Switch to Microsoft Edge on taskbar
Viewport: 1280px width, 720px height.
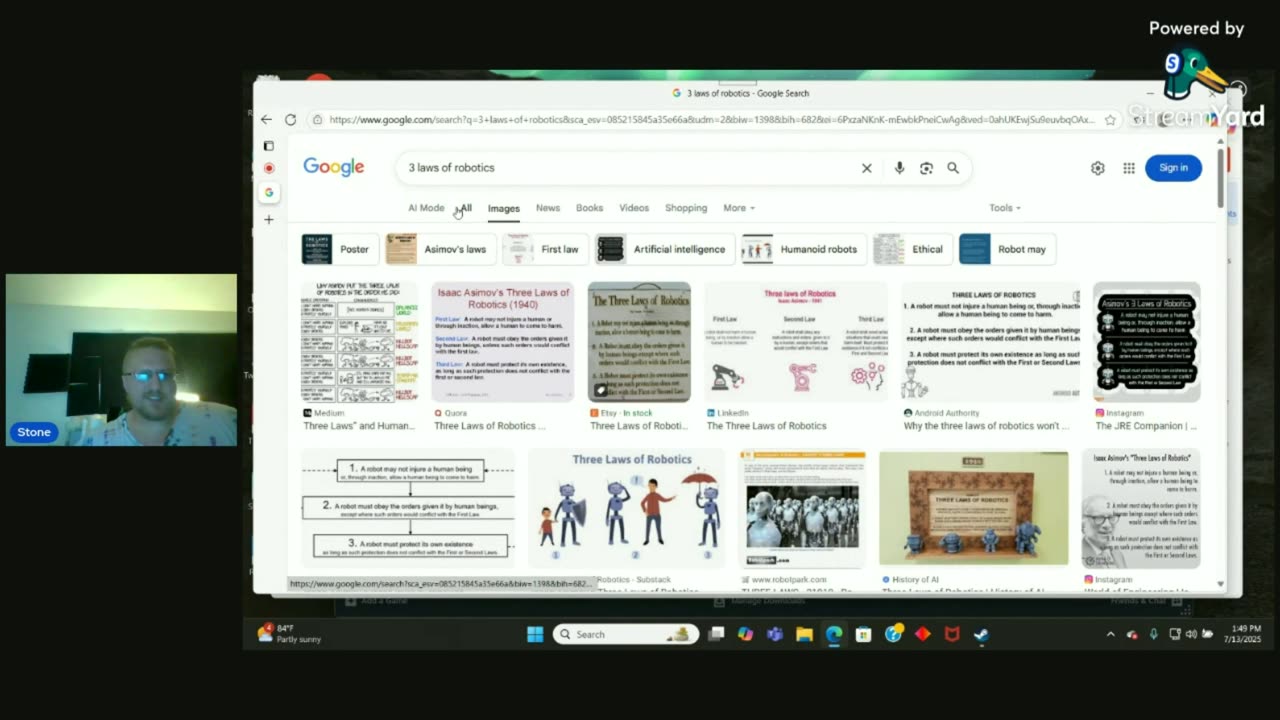click(x=834, y=634)
